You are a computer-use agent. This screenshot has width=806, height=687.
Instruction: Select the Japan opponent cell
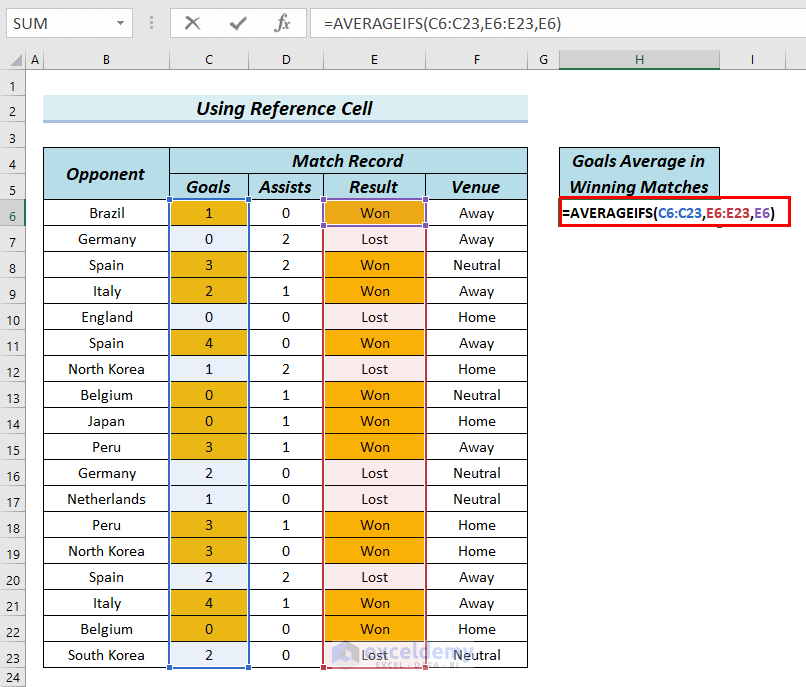tap(106, 421)
